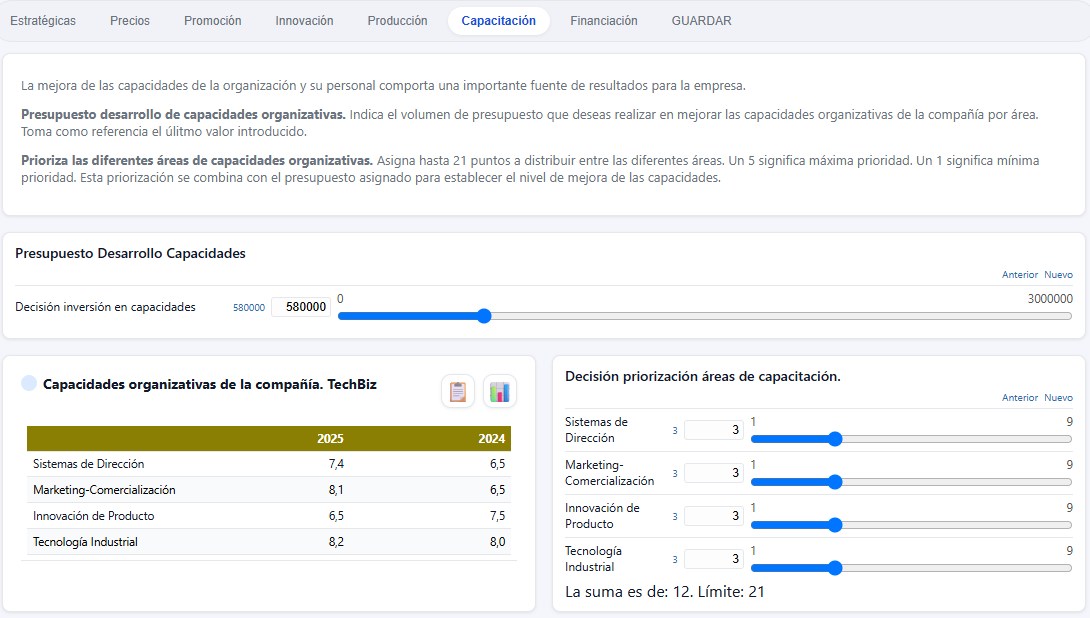Adjust the Sistemas de Dirección priority slider
Screen dimensions: 1090x618
tap(911, 439)
